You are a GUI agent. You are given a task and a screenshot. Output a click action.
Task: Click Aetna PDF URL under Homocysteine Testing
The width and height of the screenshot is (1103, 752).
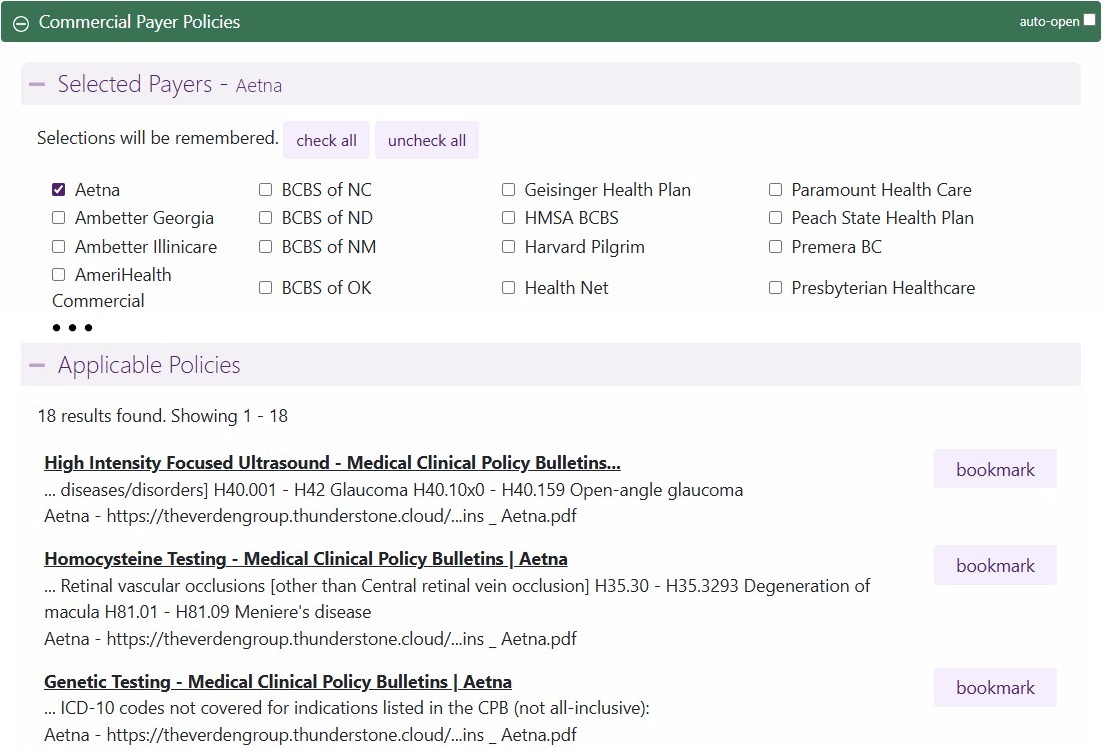pyautogui.click(x=310, y=639)
